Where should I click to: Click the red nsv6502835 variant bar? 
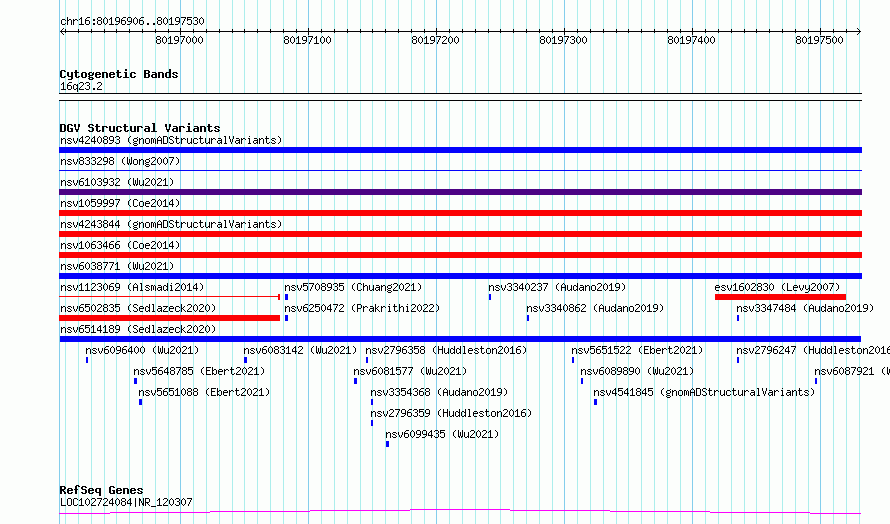click(170, 318)
